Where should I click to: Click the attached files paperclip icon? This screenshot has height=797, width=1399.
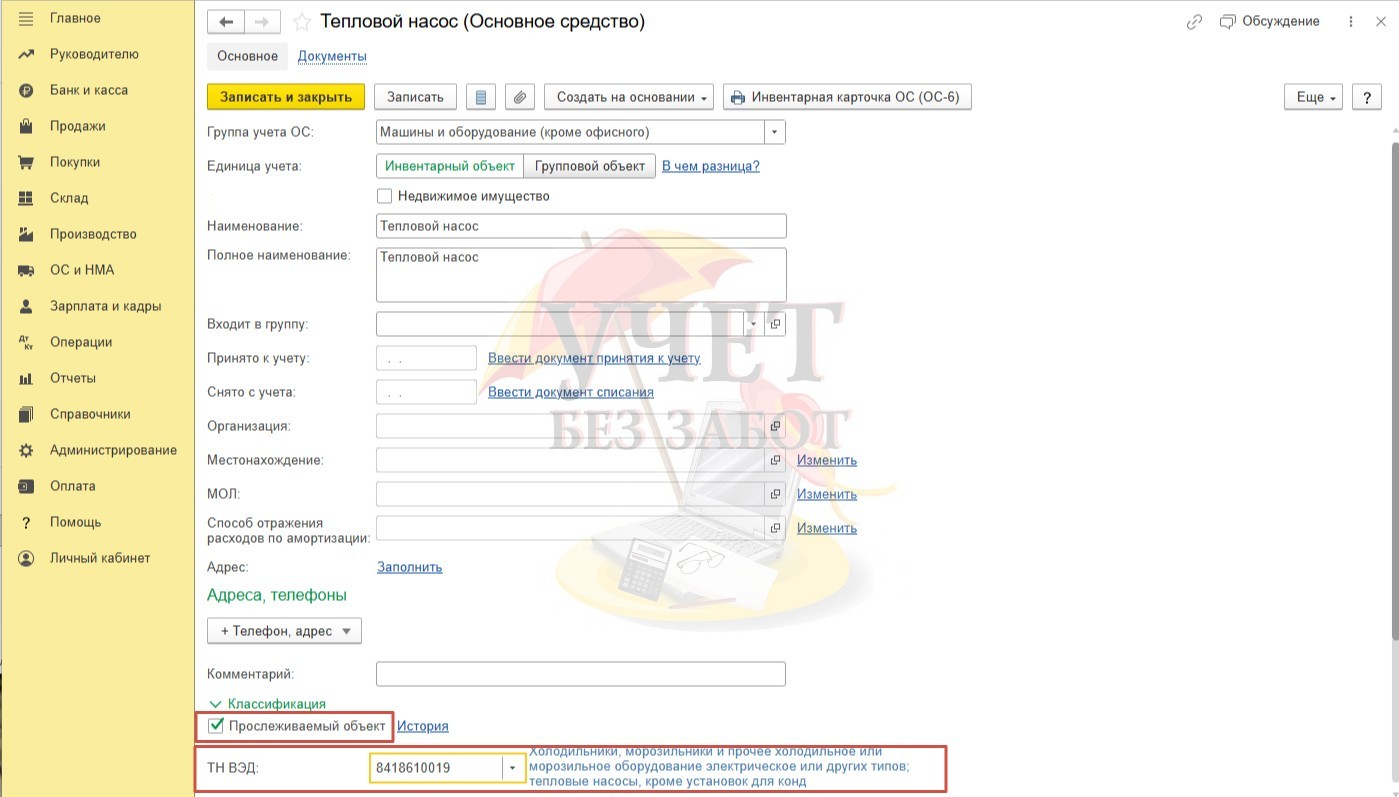tap(519, 97)
